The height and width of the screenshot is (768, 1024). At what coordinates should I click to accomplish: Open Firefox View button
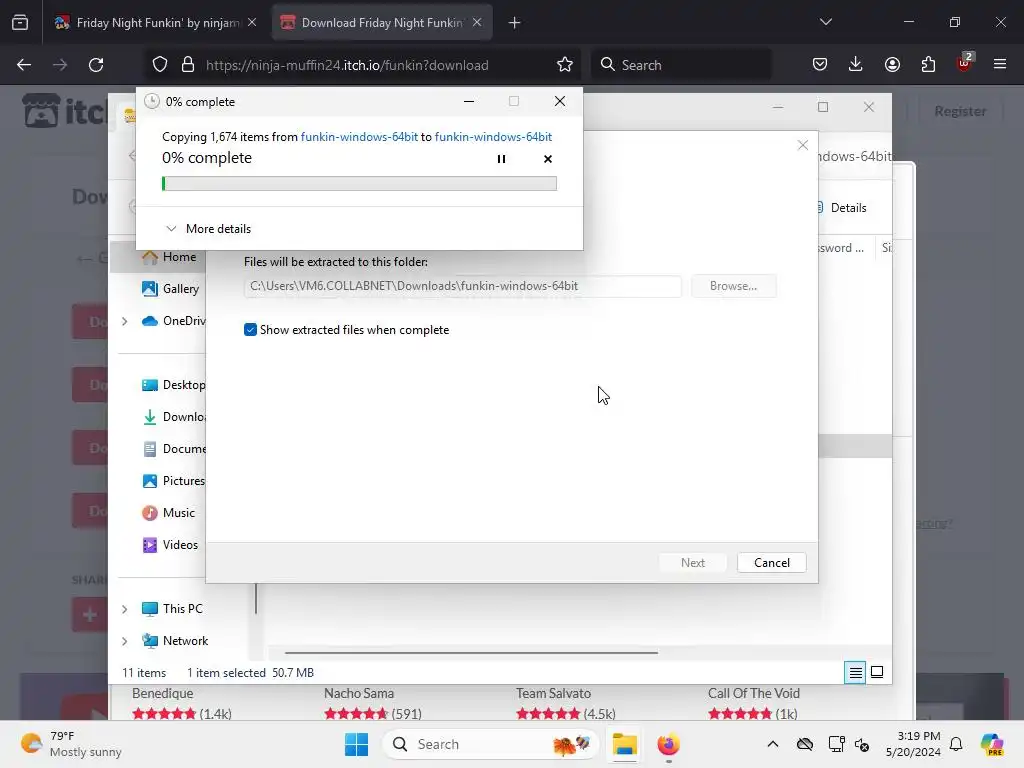(20, 23)
